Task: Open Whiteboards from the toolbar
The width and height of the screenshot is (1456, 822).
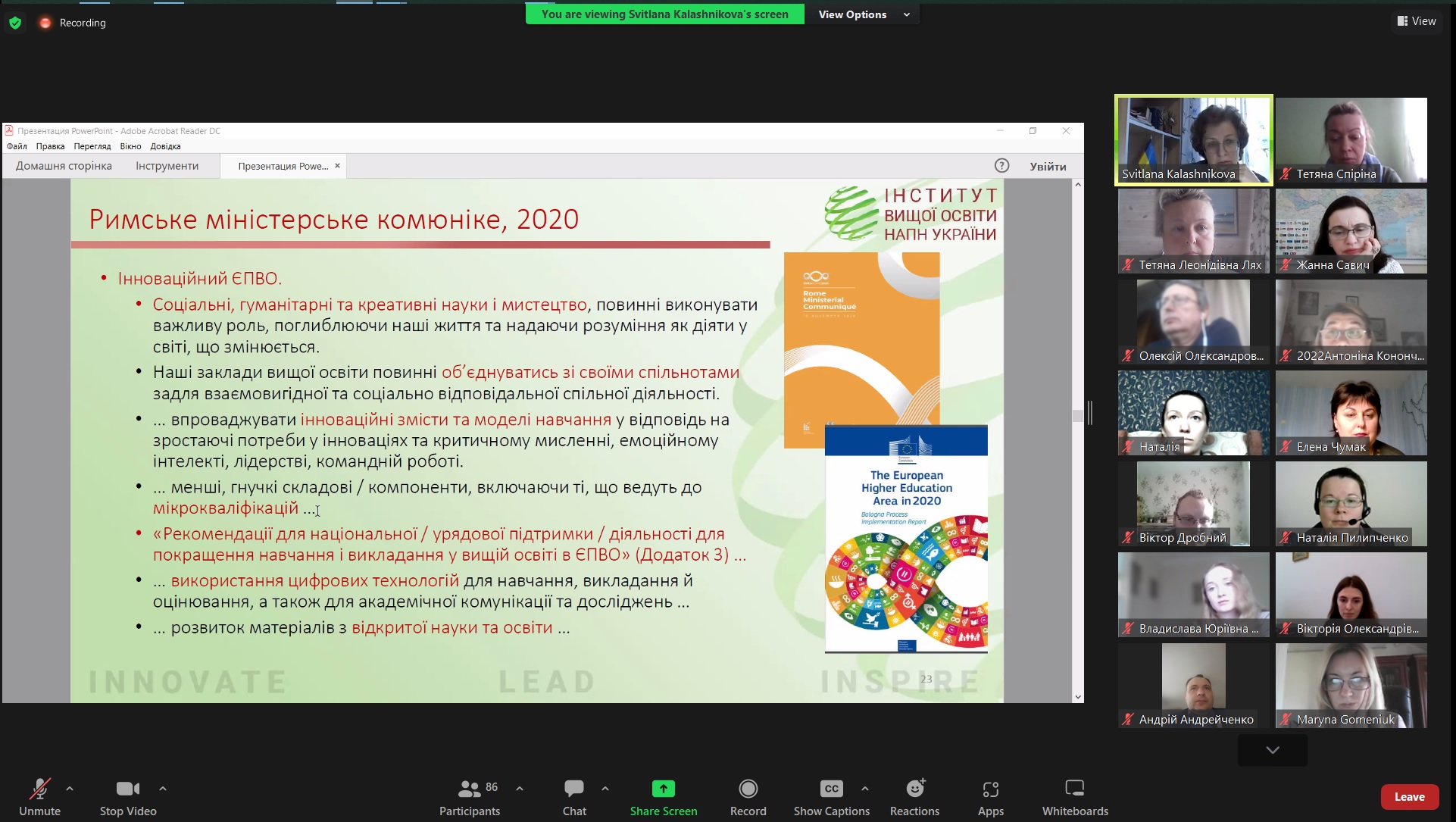Action: (1074, 789)
